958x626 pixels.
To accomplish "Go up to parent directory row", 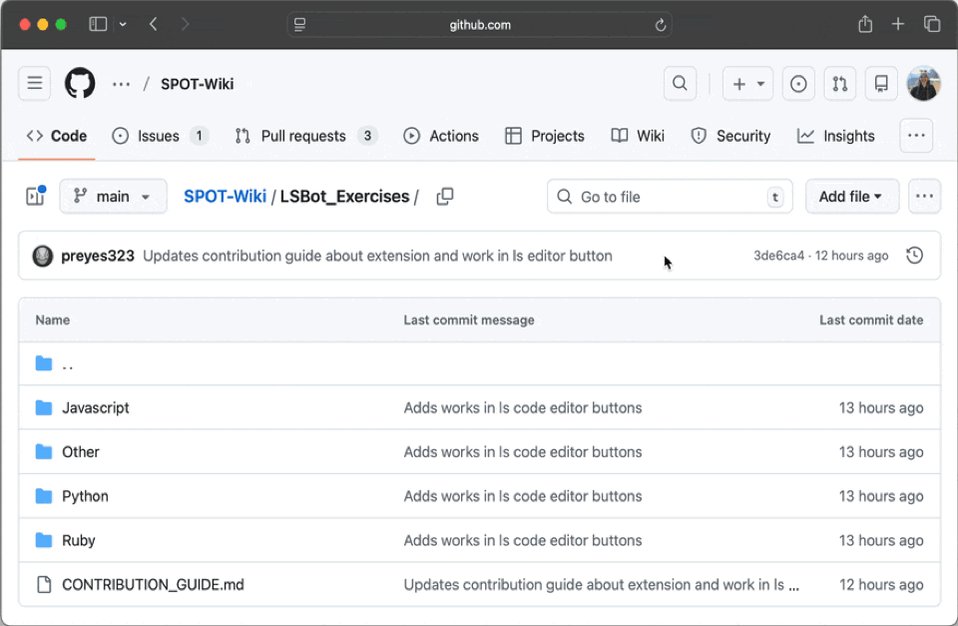I will pyautogui.click(x=479, y=364).
